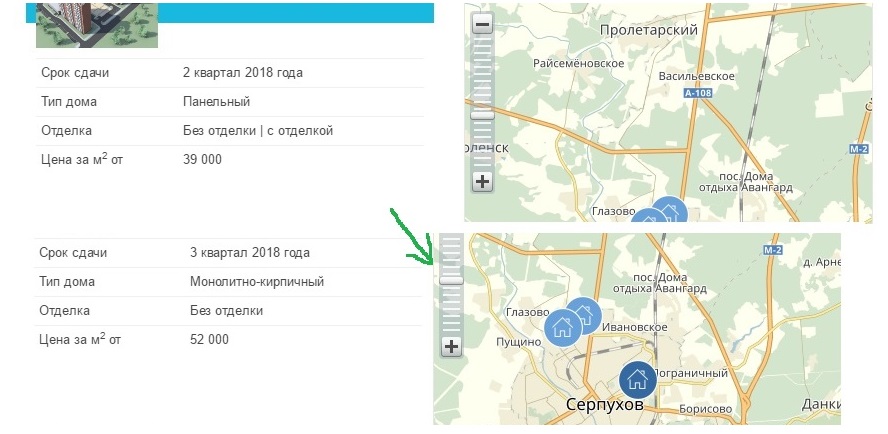This screenshot has height=434, width=888.
Task: Click the M-2 road badge on lower map
Action: click(x=771, y=250)
